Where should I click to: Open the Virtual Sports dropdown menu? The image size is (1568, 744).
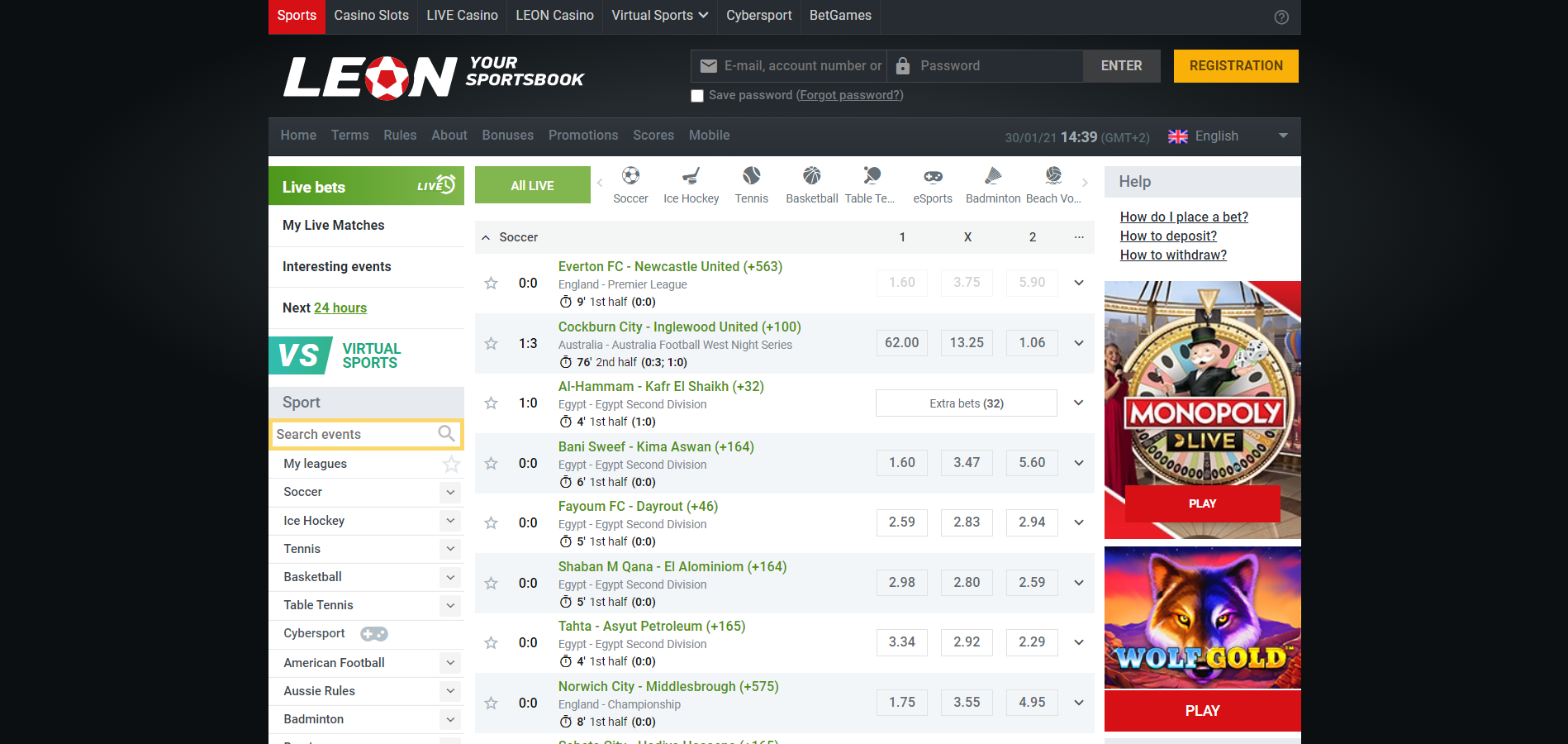click(659, 16)
